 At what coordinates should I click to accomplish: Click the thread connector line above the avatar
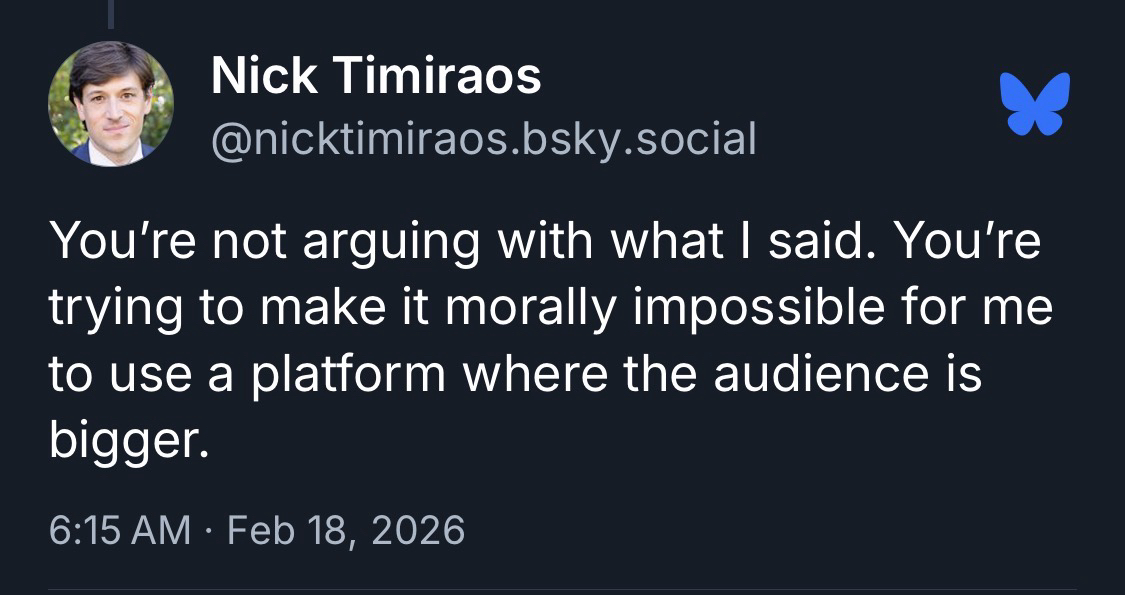pos(111,12)
